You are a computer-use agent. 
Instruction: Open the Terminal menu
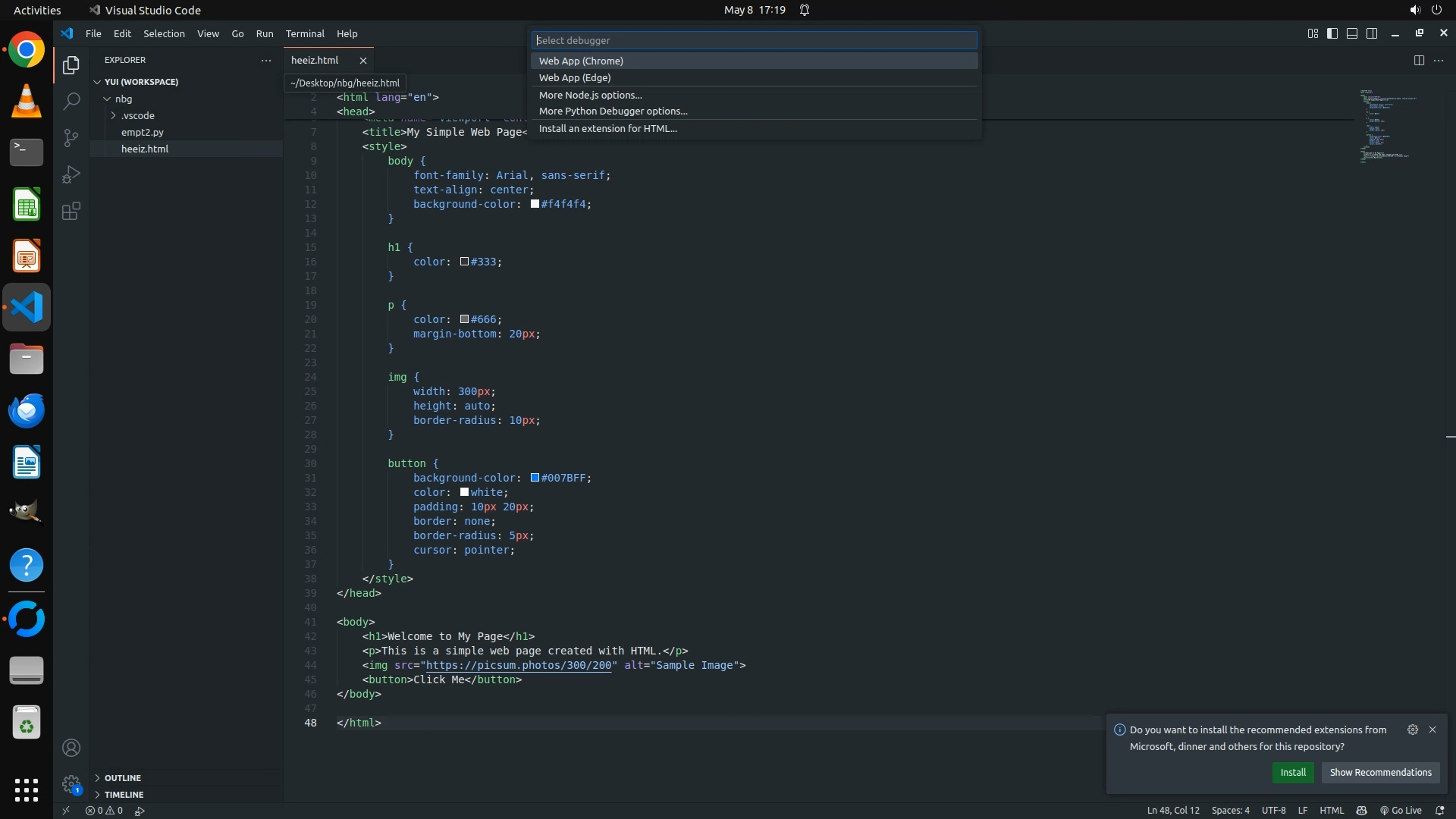(x=305, y=34)
